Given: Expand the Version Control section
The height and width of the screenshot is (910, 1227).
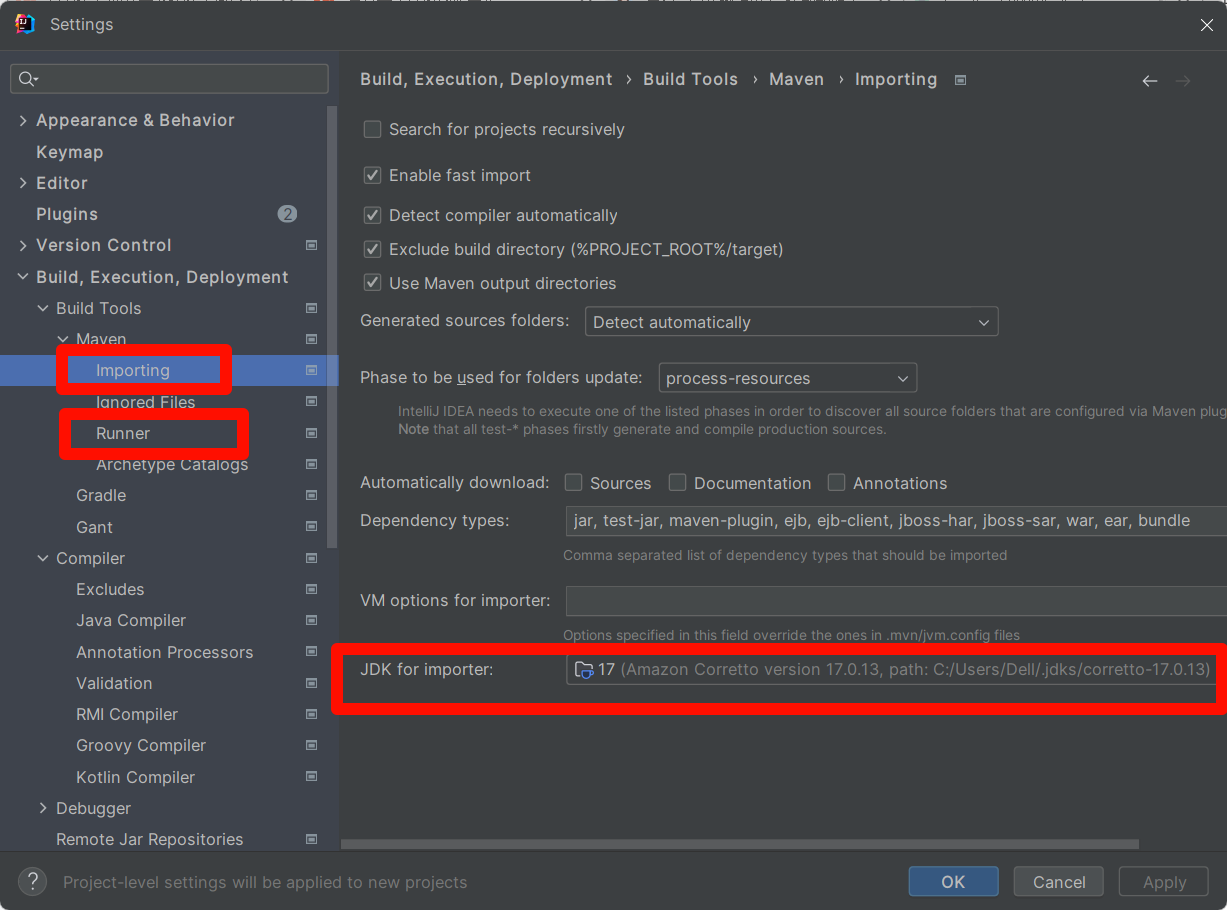Looking at the screenshot, I should click(x=23, y=245).
